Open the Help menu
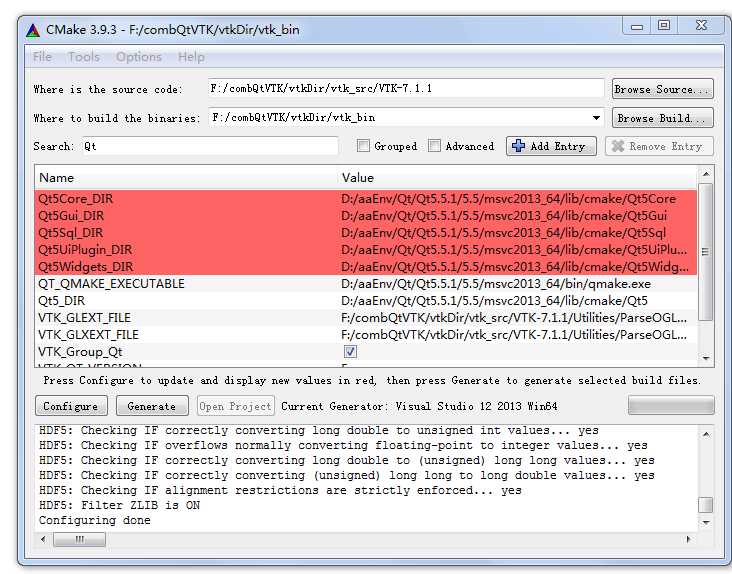Viewport: 732px width, 574px height. click(191, 57)
